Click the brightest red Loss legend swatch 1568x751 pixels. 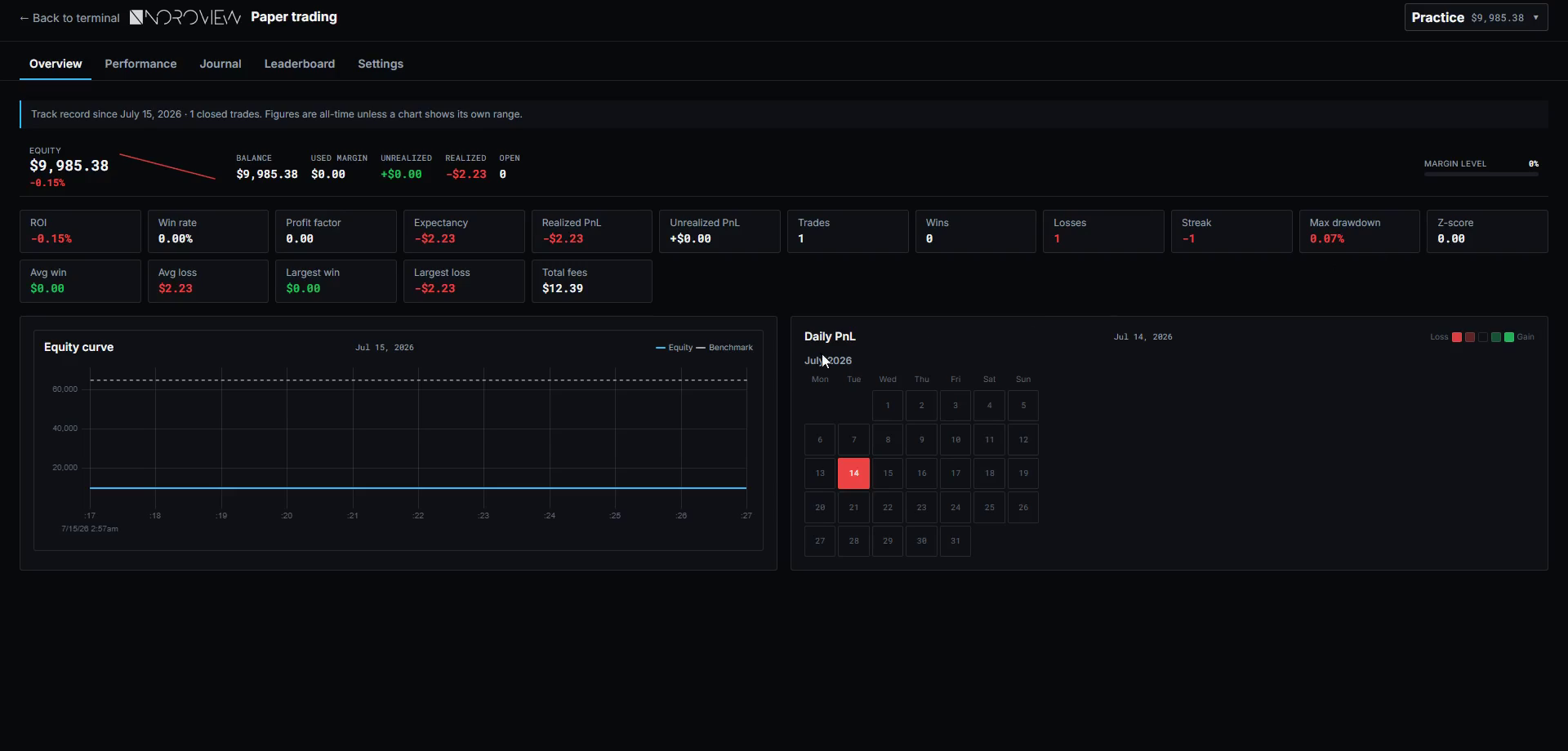click(x=1457, y=337)
